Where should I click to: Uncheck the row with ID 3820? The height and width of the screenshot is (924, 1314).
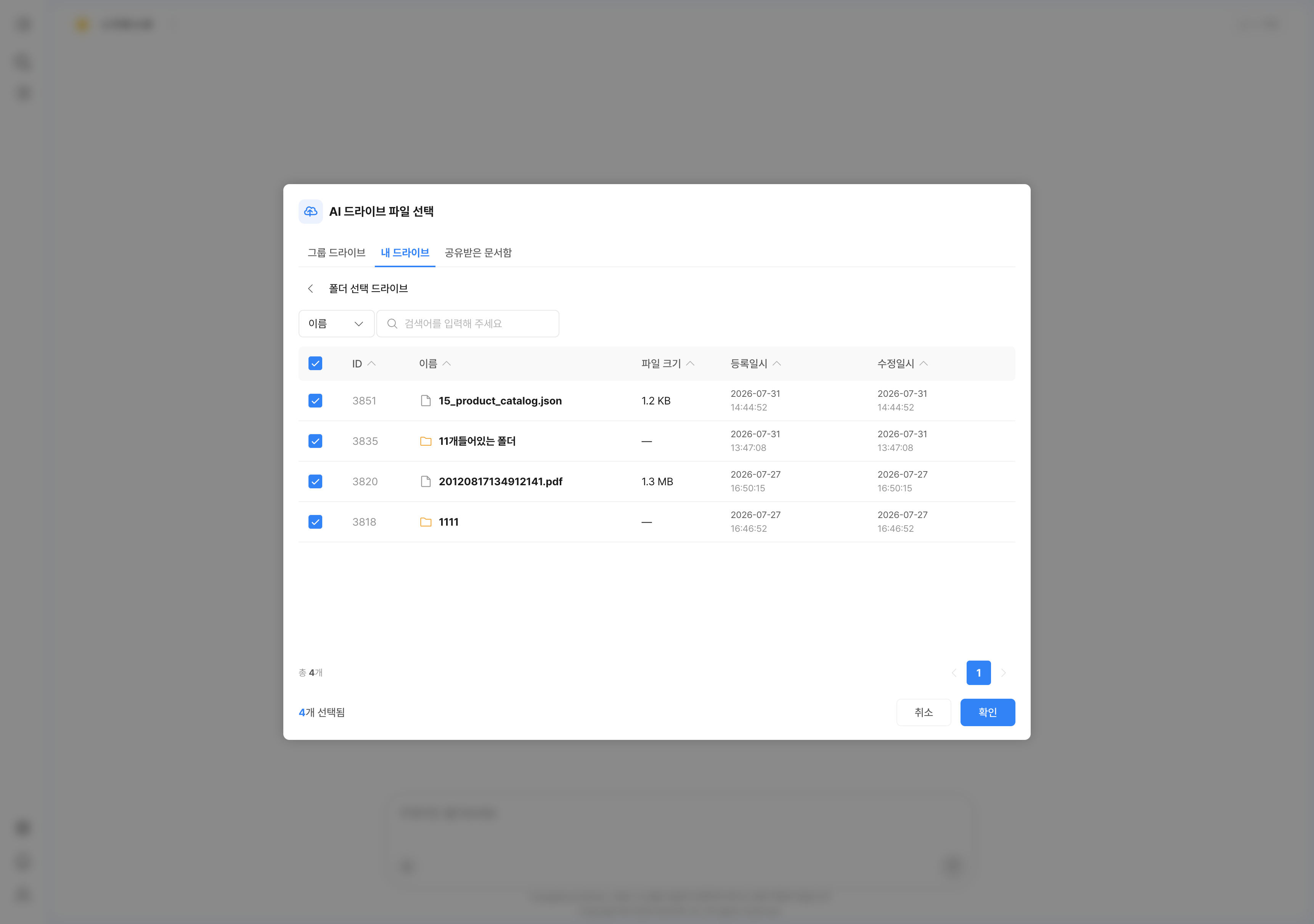click(x=315, y=482)
